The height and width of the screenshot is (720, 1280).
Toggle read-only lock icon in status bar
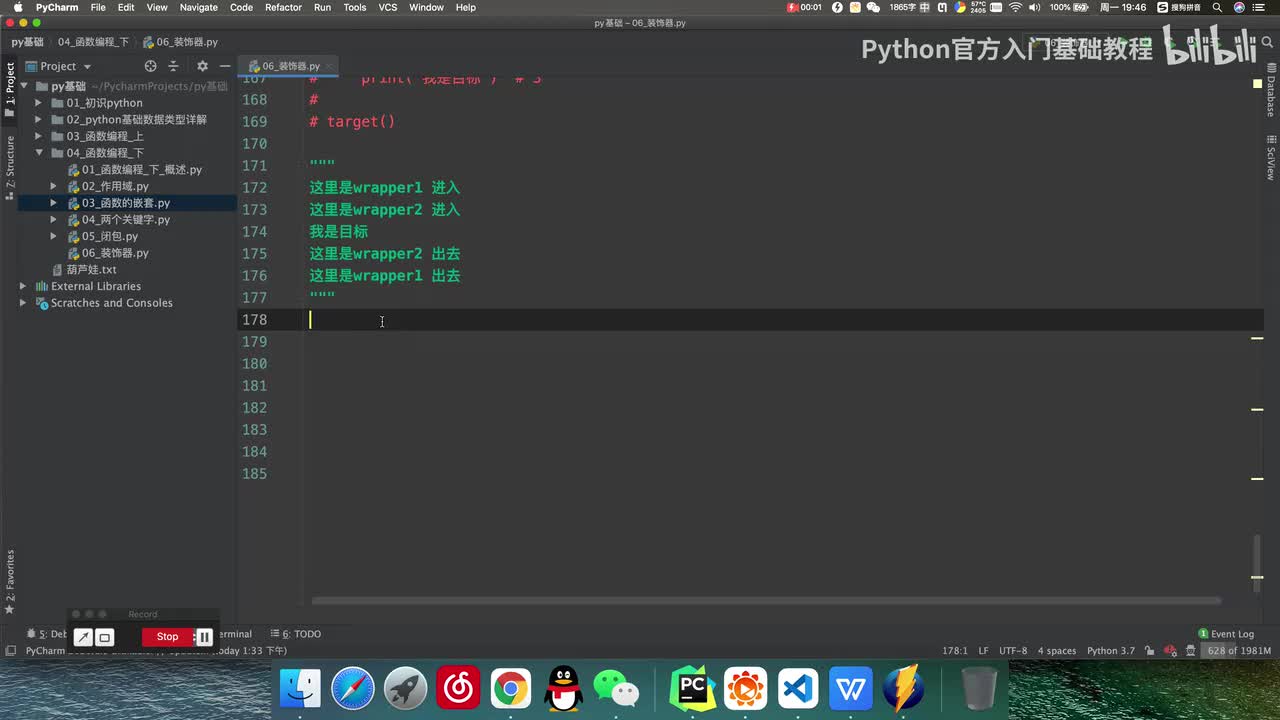(1150, 651)
